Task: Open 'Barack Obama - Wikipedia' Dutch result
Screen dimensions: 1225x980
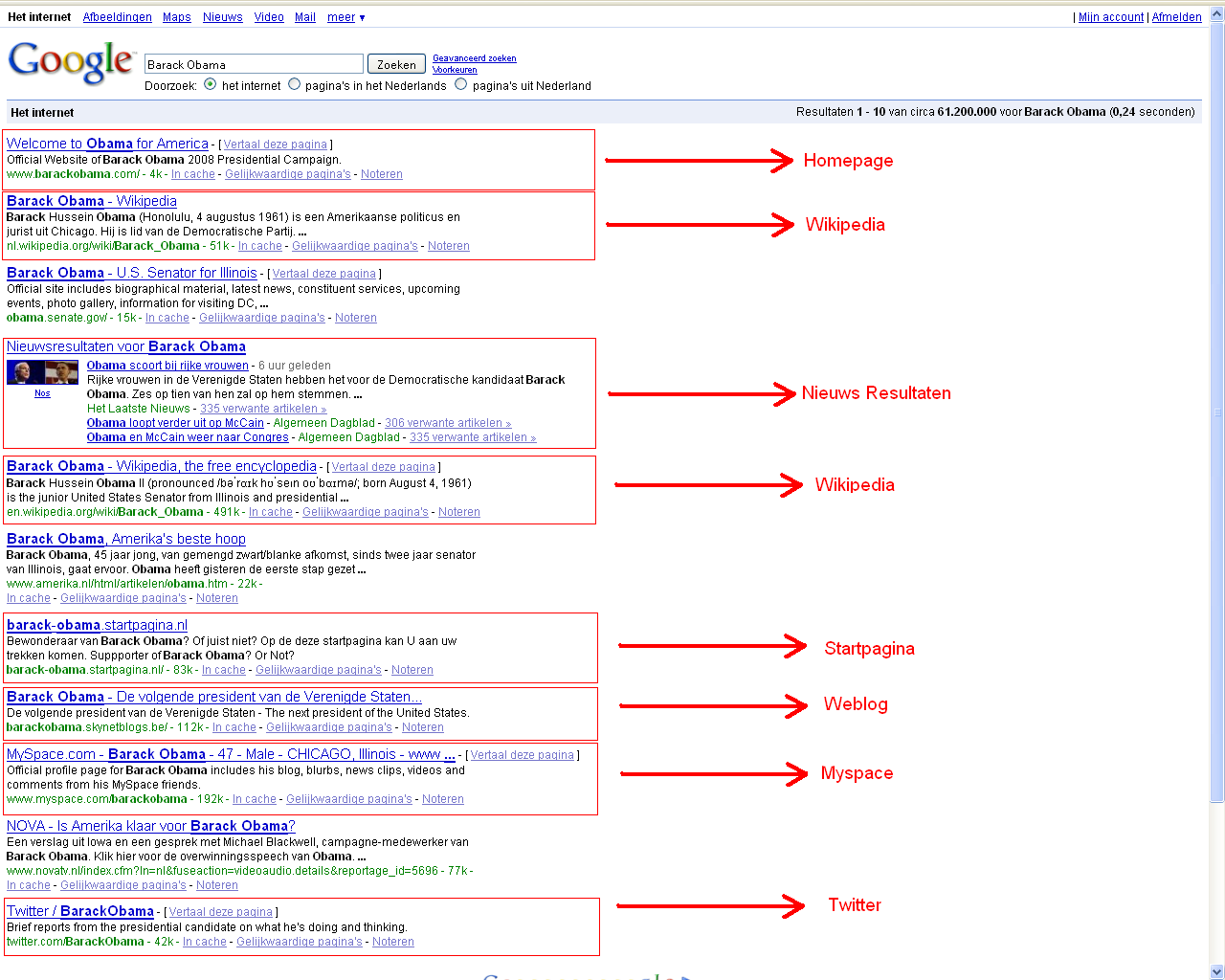Action: [x=92, y=201]
